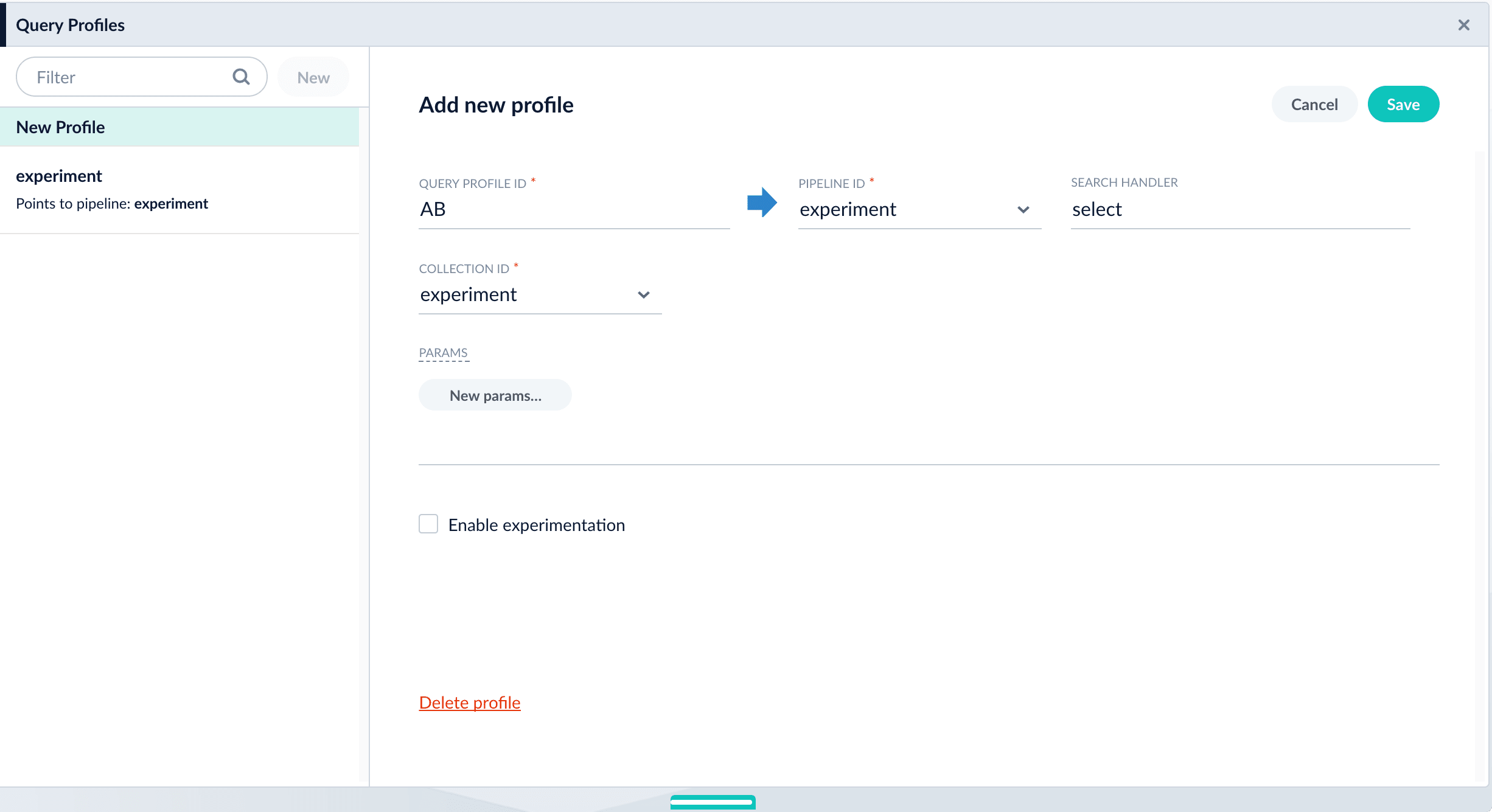Click the Query Profile ID field containing AB

pos(573,210)
